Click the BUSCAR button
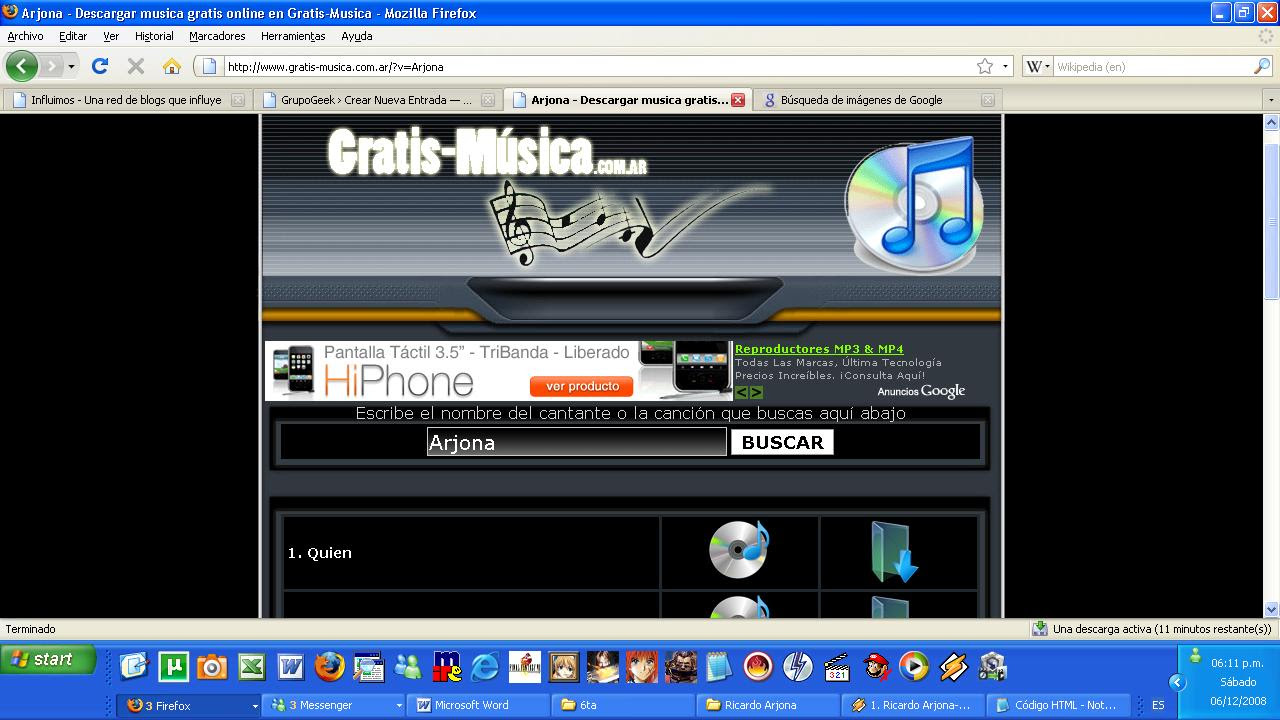1280x720 pixels. (782, 442)
